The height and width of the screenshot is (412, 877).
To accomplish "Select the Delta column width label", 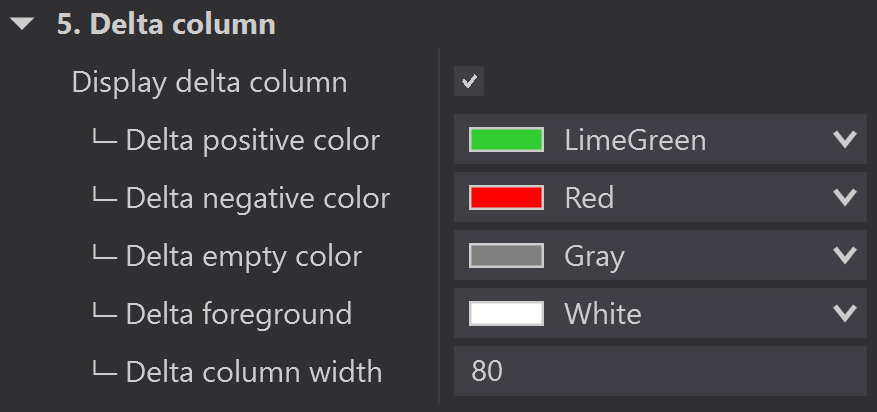I will 253,372.
